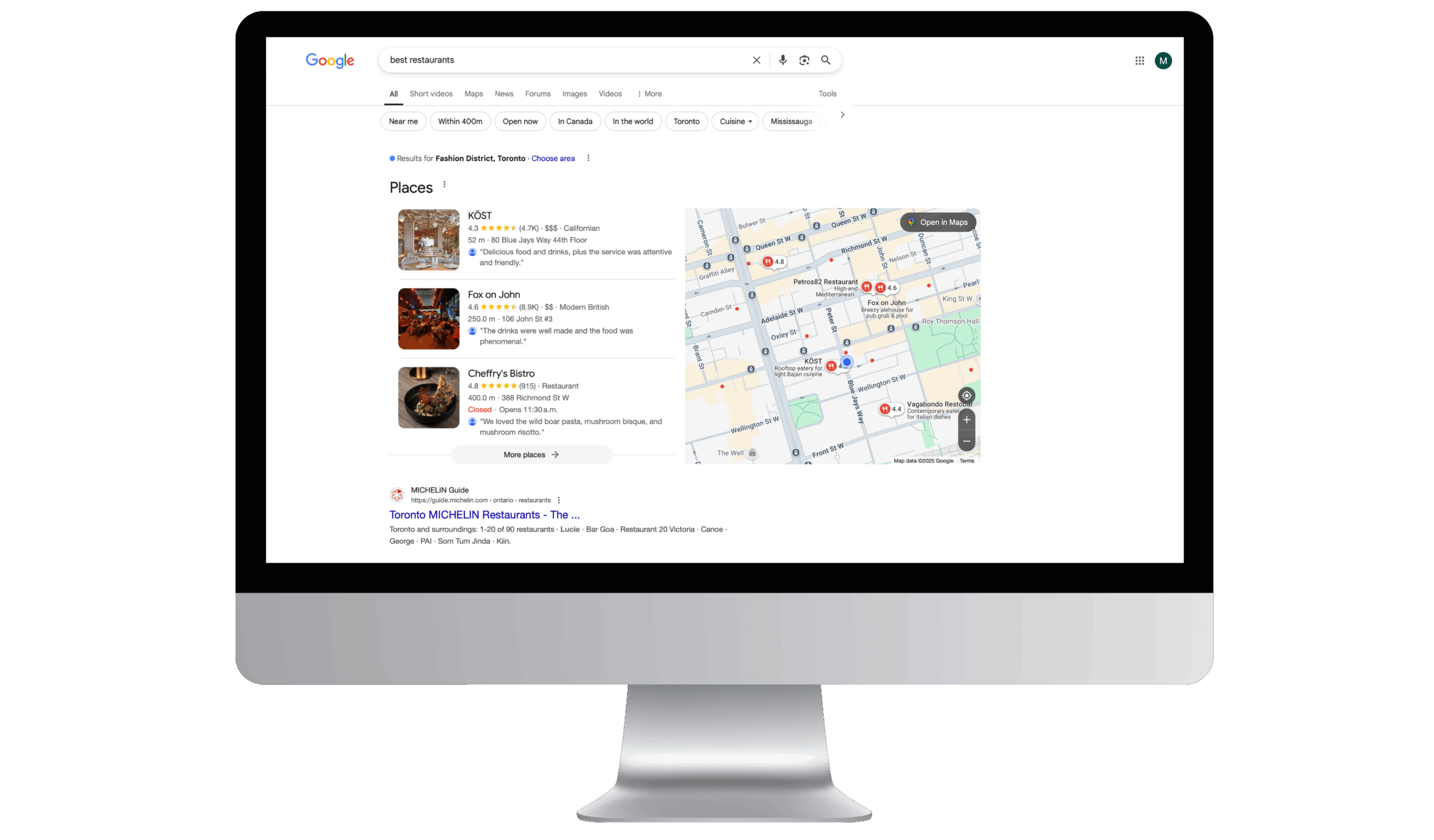Switch to the Maps tab
Image resolution: width=1434 pixels, height=840 pixels.
(x=473, y=94)
